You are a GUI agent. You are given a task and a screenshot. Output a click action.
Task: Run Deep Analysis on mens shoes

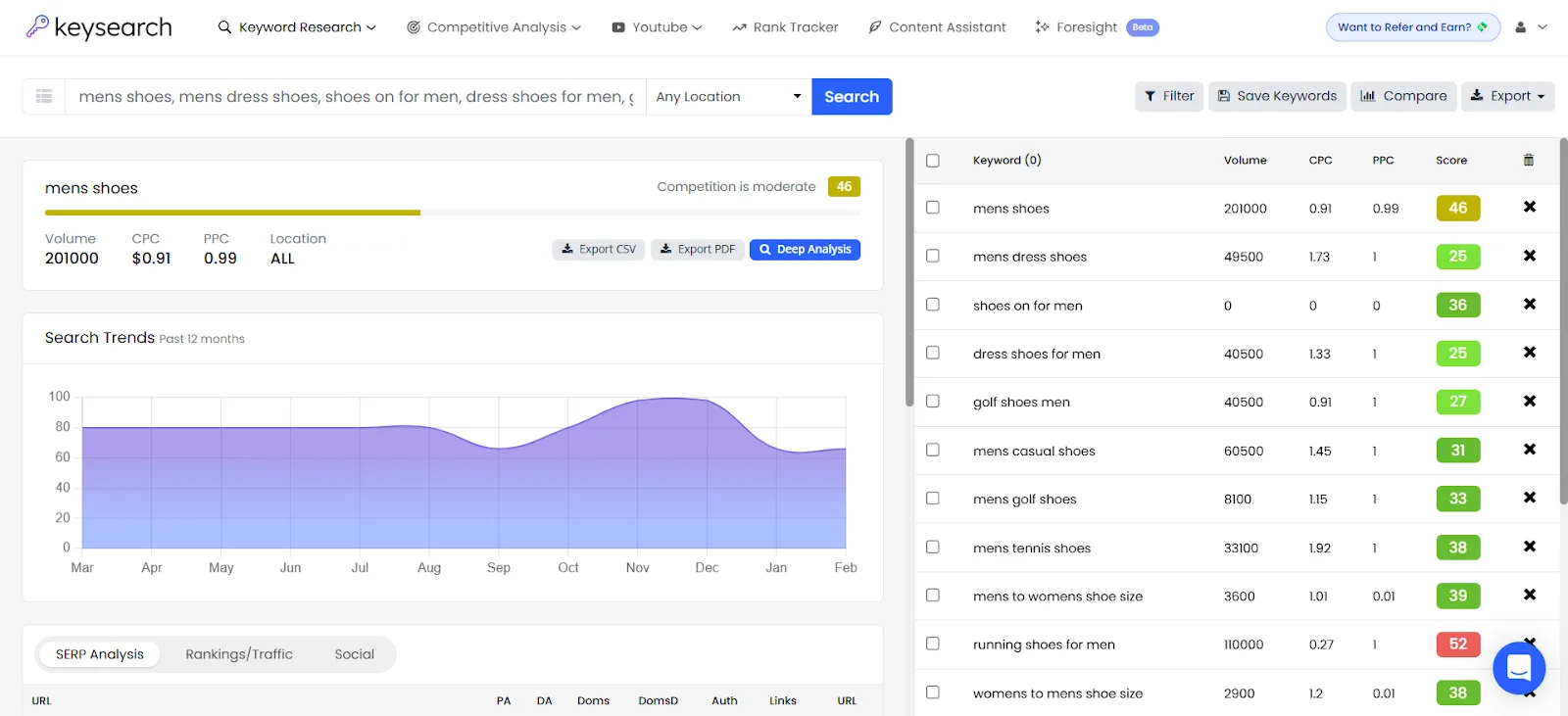pyautogui.click(x=806, y=250)
